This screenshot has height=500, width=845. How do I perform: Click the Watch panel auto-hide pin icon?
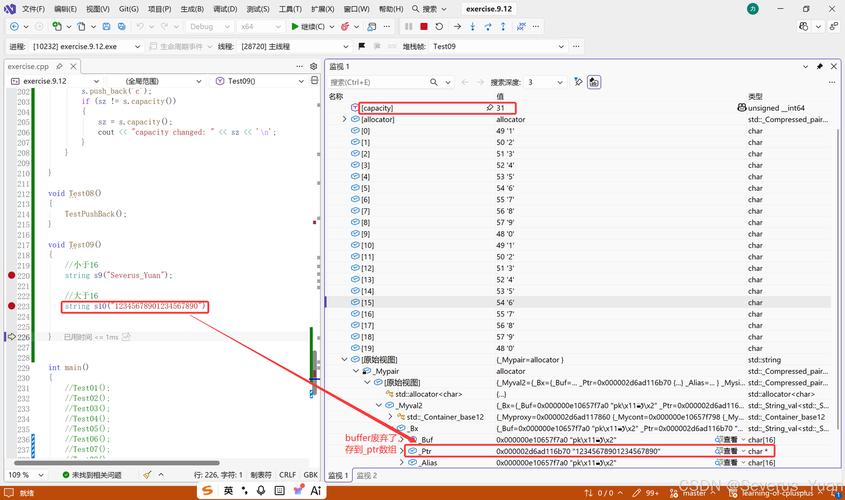pos(819,66)
